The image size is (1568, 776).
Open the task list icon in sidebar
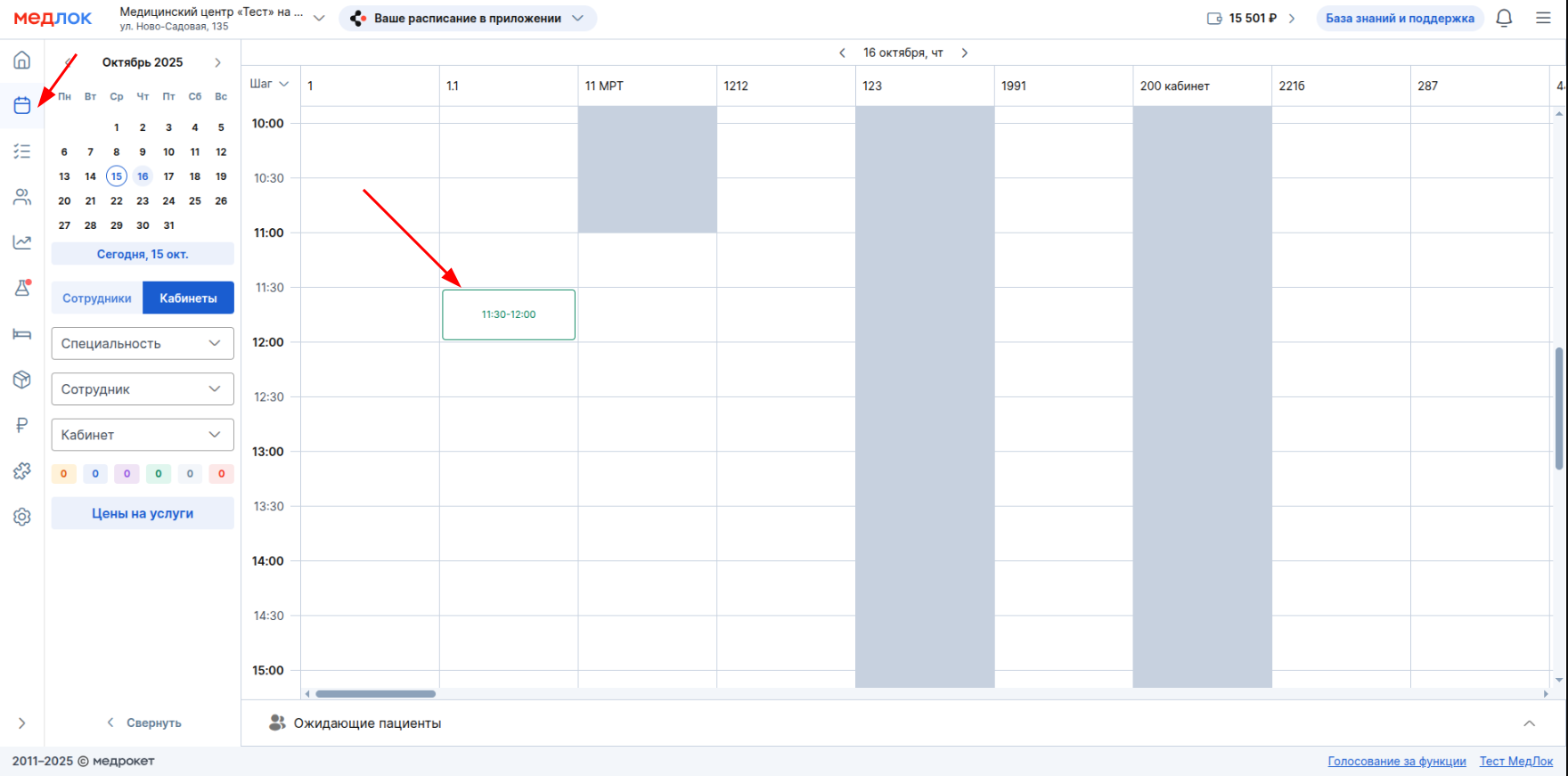(22, 151)
